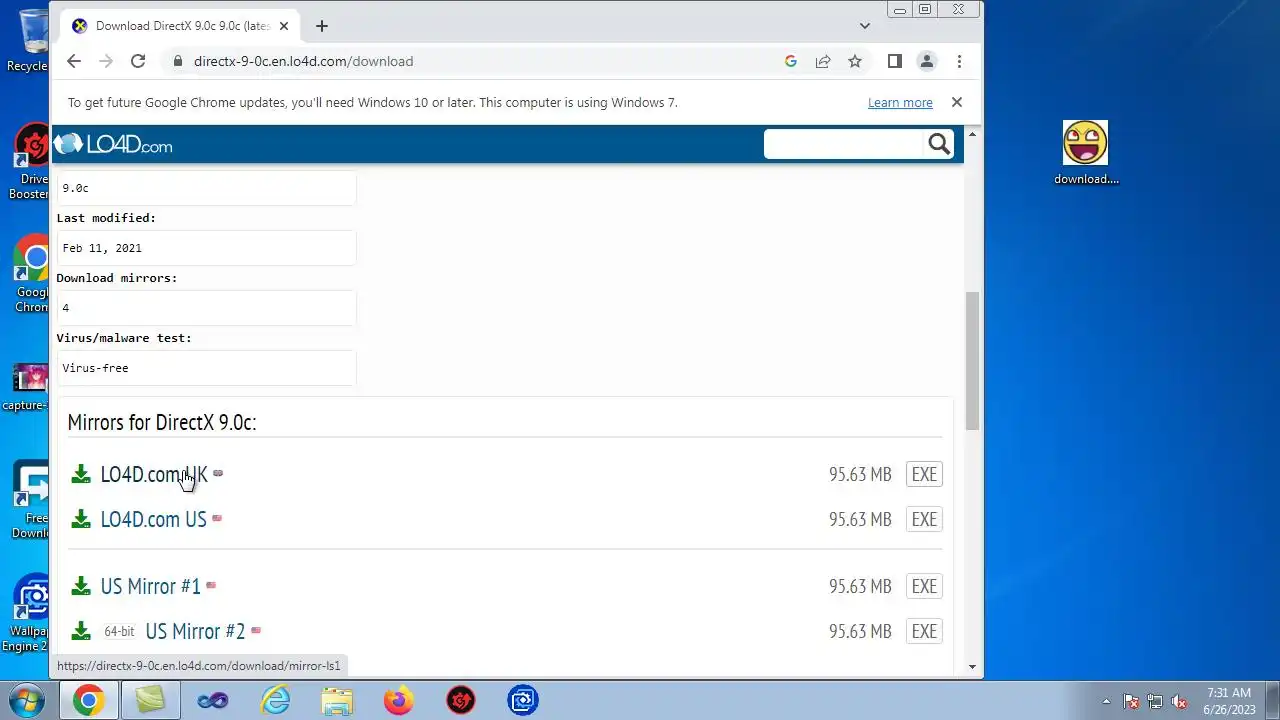Open the Chrome side panel icon

point(895,61)
